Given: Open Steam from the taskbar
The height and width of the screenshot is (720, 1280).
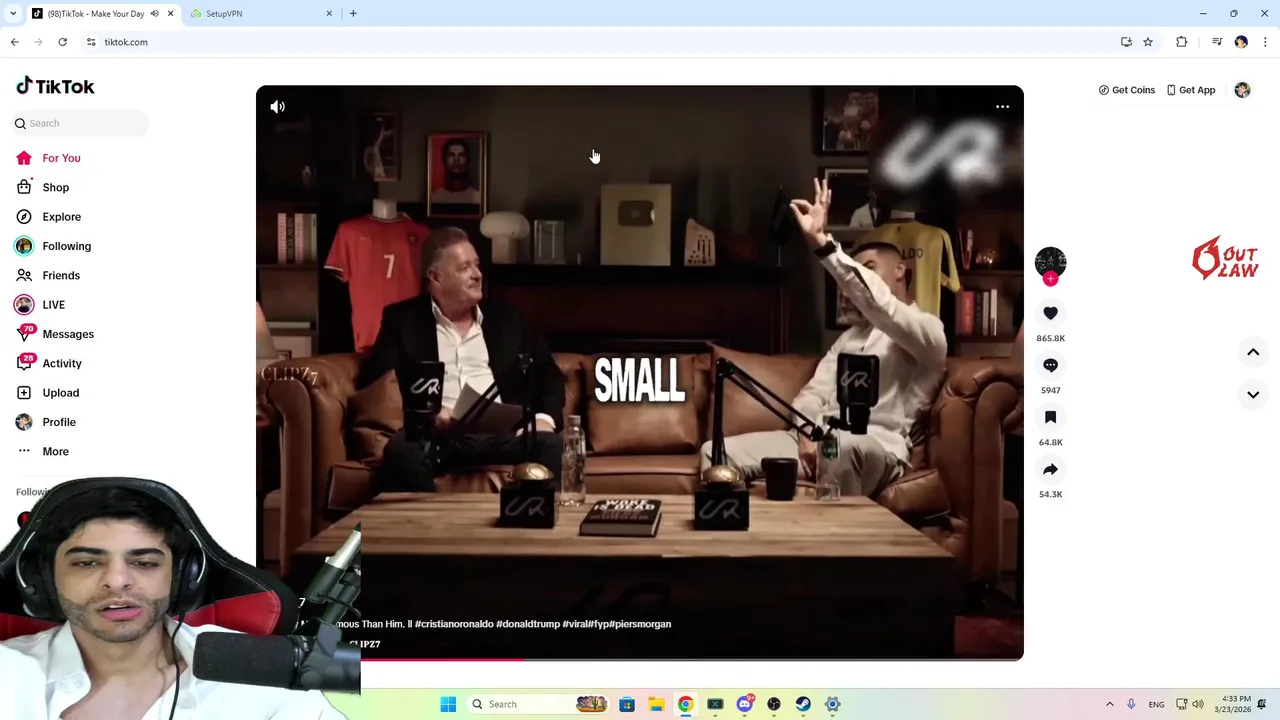Looking at the screenshot, I should [803, 704].
